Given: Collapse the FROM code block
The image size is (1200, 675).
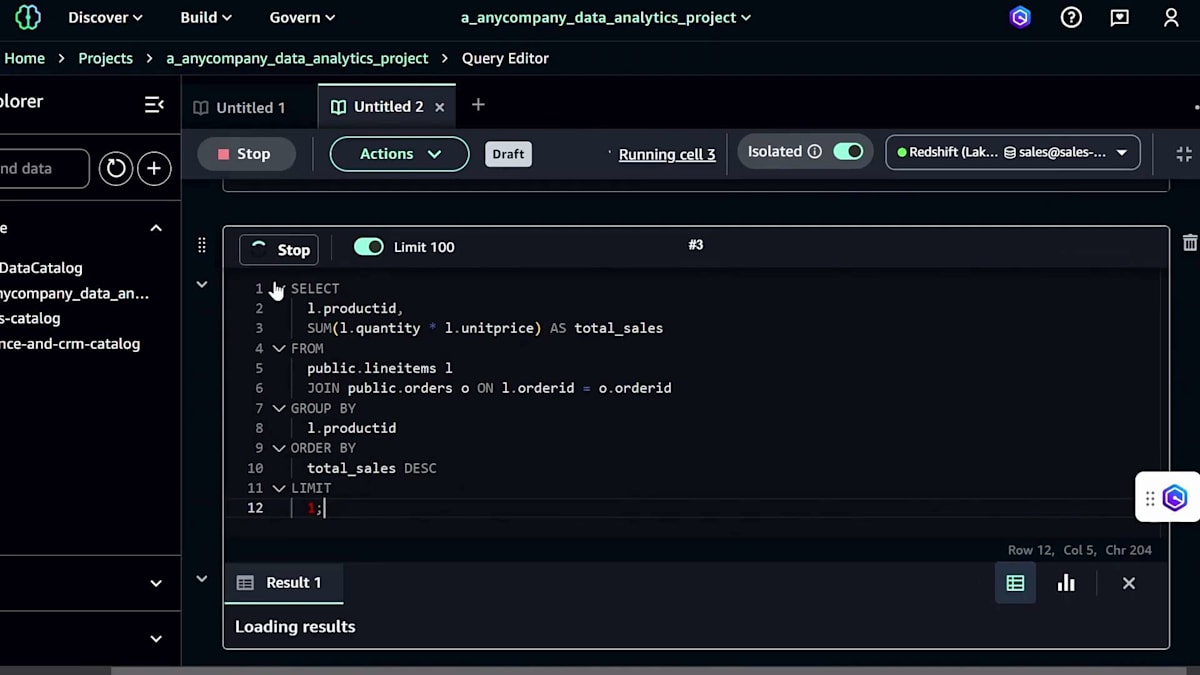Looking at the screenshot, I should pos(279,349).
